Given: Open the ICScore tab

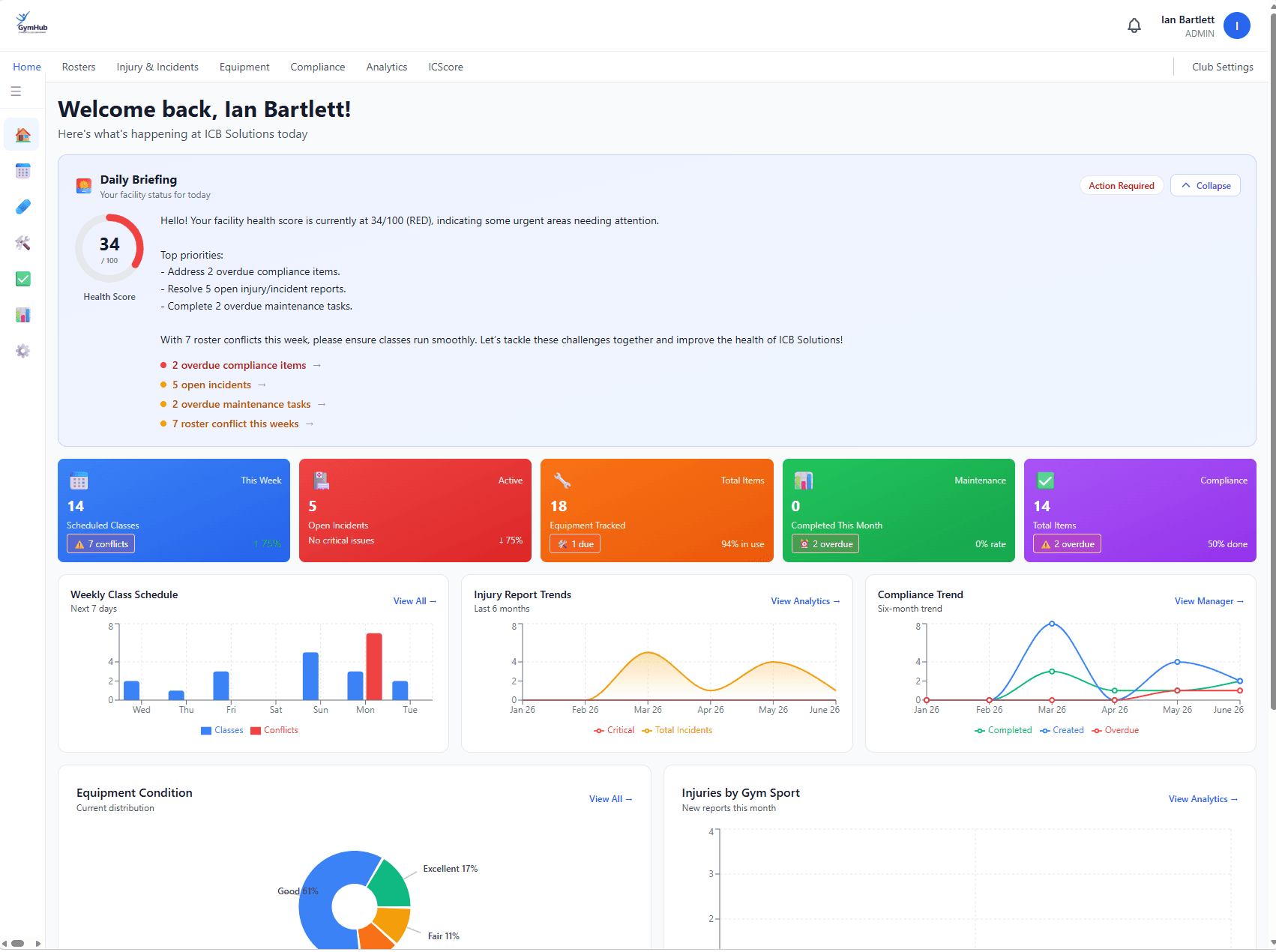Looking at the screenshot, I should point(445,67).
